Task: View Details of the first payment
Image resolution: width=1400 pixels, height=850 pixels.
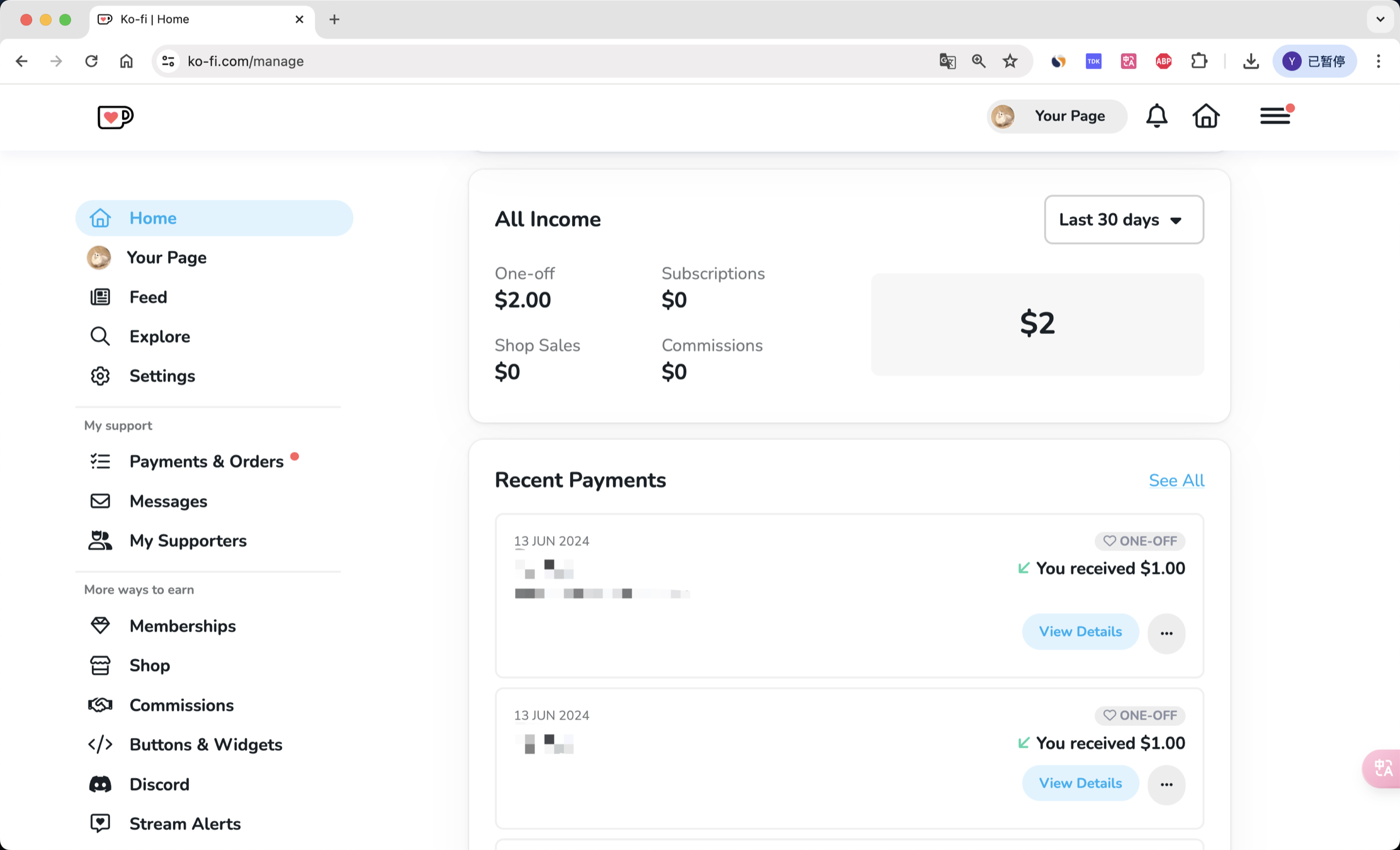Action: pyautogui.click(x=1080, y=631)
